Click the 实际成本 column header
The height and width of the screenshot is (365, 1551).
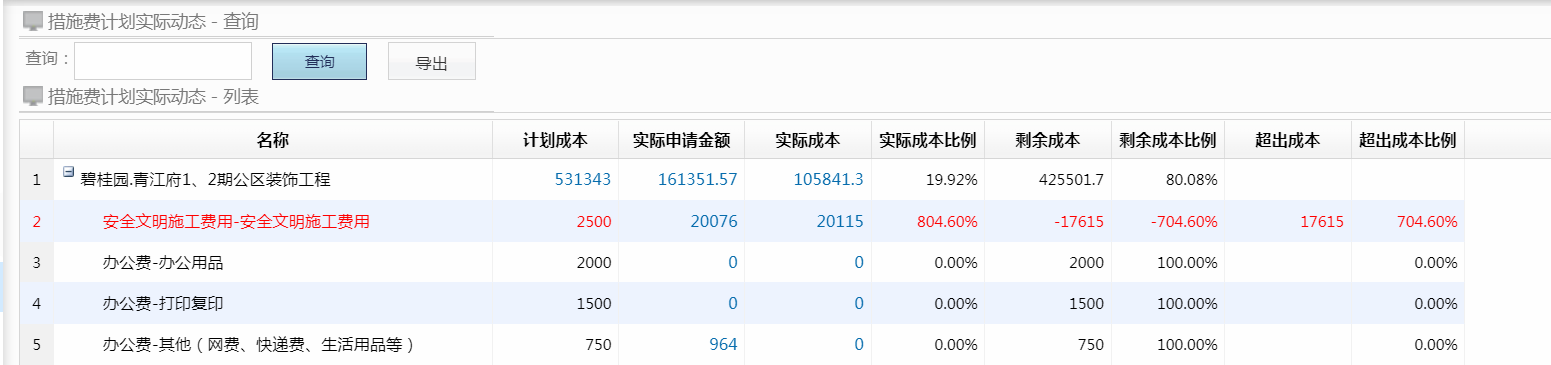pyautogui.click(x=807, y=140)
